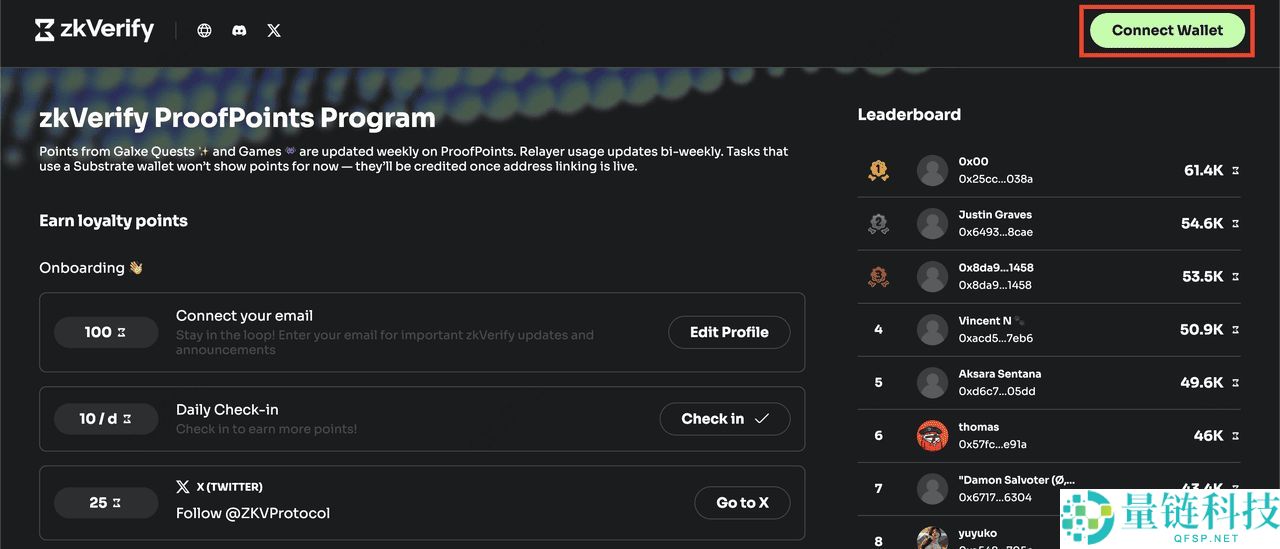Click the Leaderboard heading
Image resolution: width=1280 pixels, height=549 pixels.
(x=909, y=115)
